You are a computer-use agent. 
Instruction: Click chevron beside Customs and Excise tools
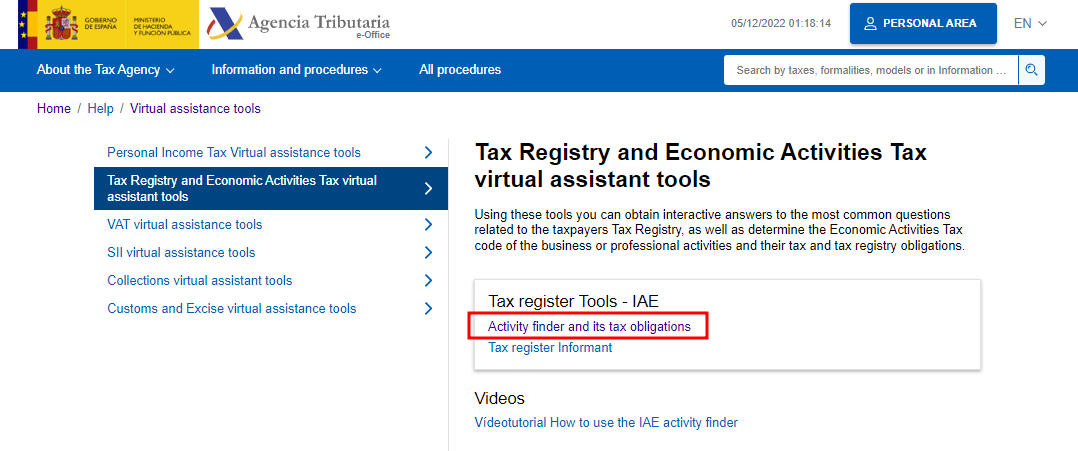[428, 309]
